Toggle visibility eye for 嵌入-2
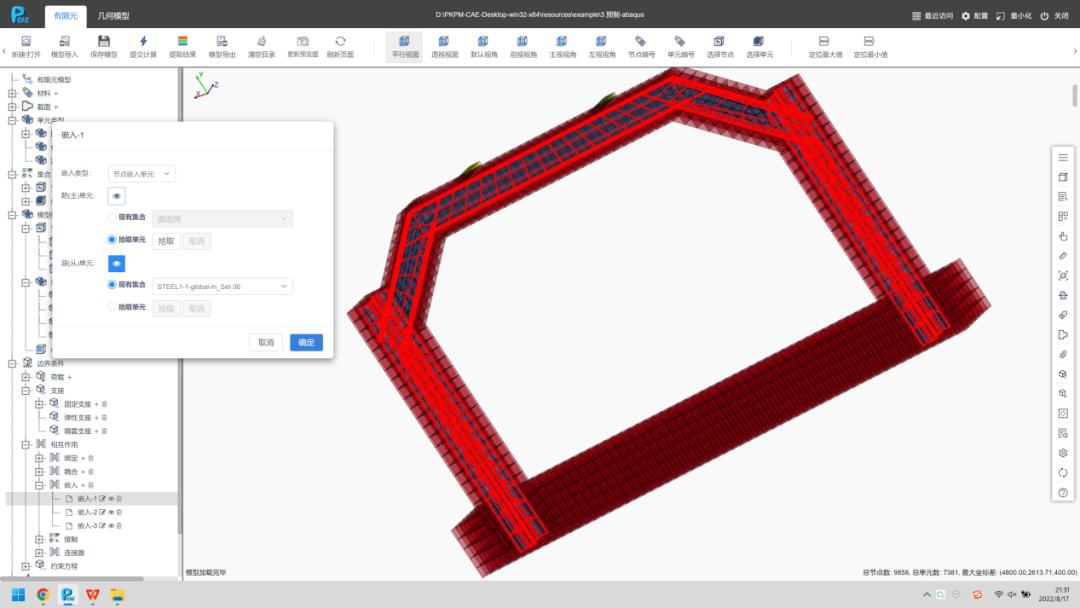1080x608 pixels. 110,512
